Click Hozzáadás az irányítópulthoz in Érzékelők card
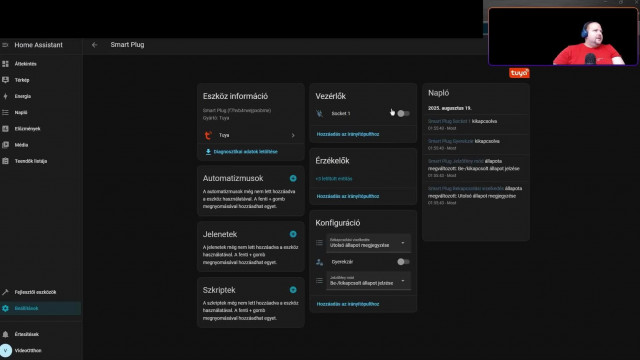 tap(348, 196)
